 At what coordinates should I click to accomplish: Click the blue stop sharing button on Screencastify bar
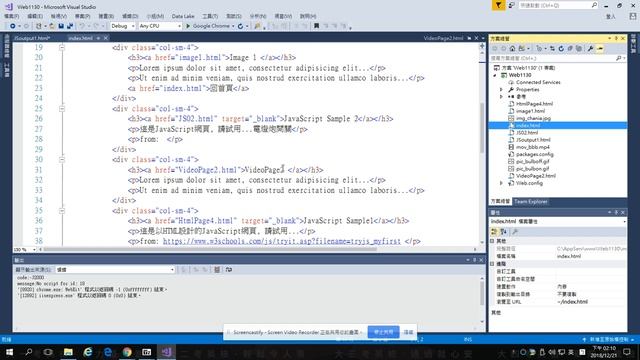(x=383, y=332)
